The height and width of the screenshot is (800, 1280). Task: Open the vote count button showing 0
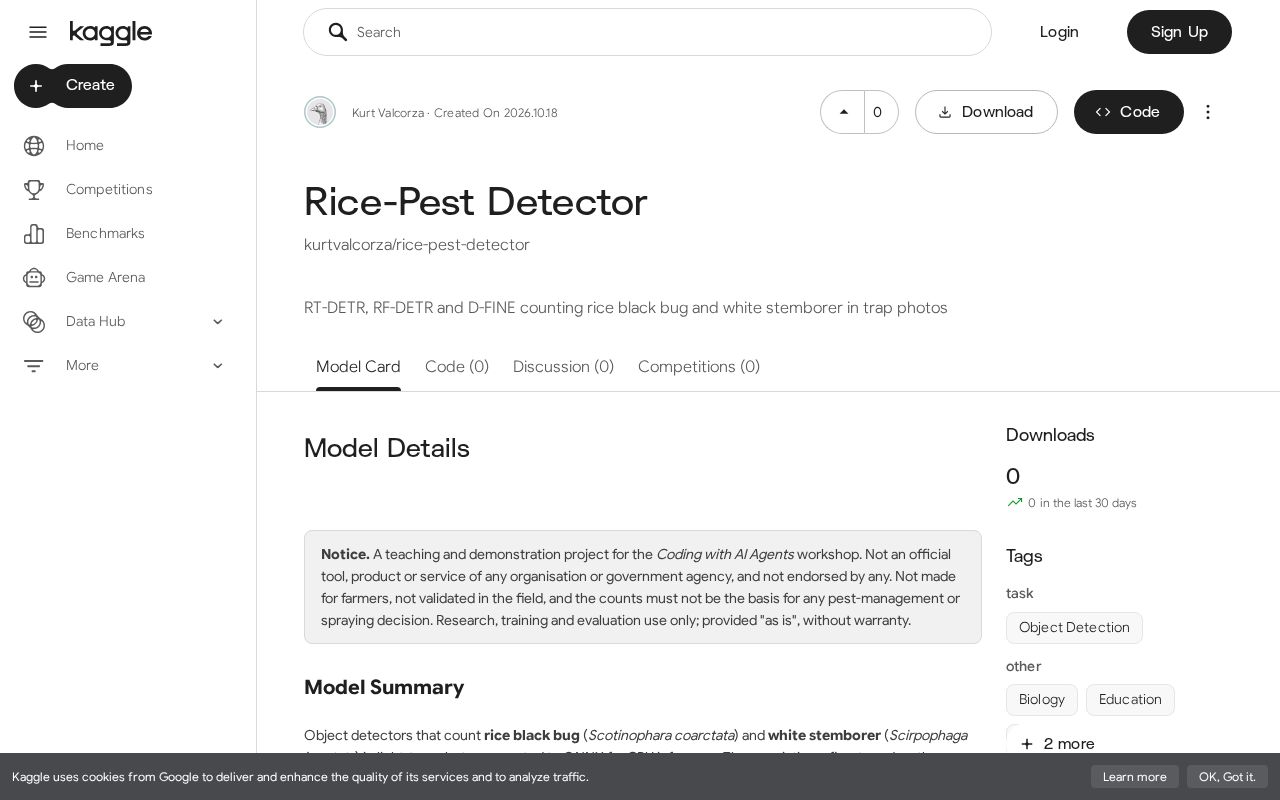click(881, 112)
